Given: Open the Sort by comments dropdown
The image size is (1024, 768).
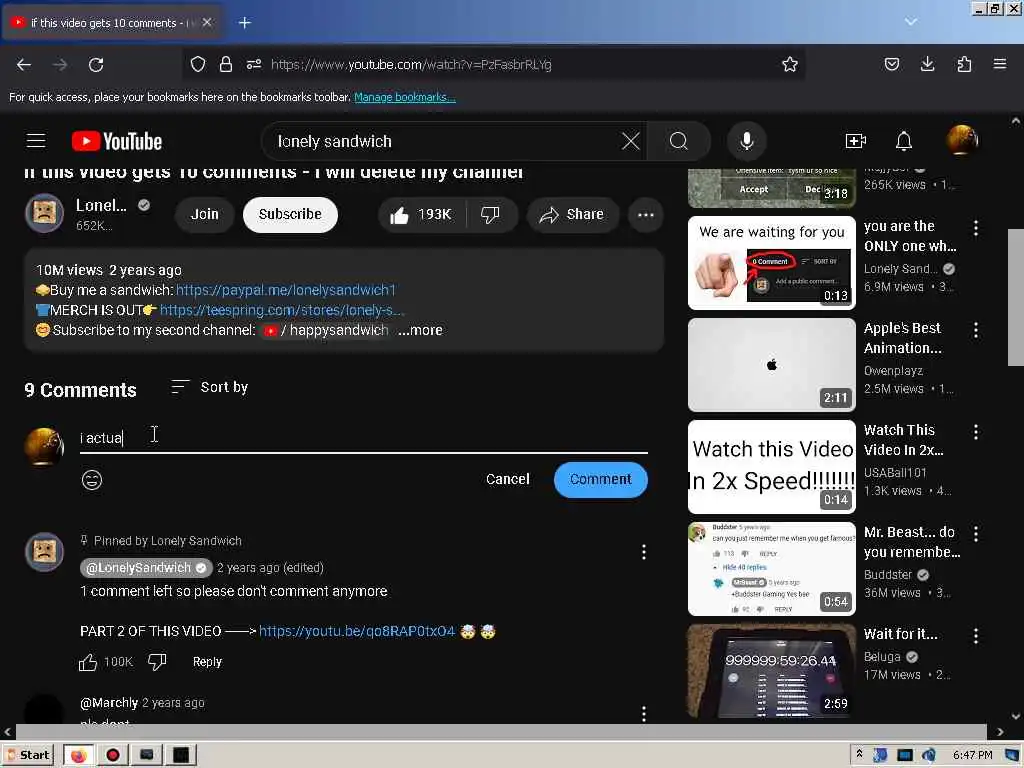Looking at the screenshot, I should click(x=210, y=387).
